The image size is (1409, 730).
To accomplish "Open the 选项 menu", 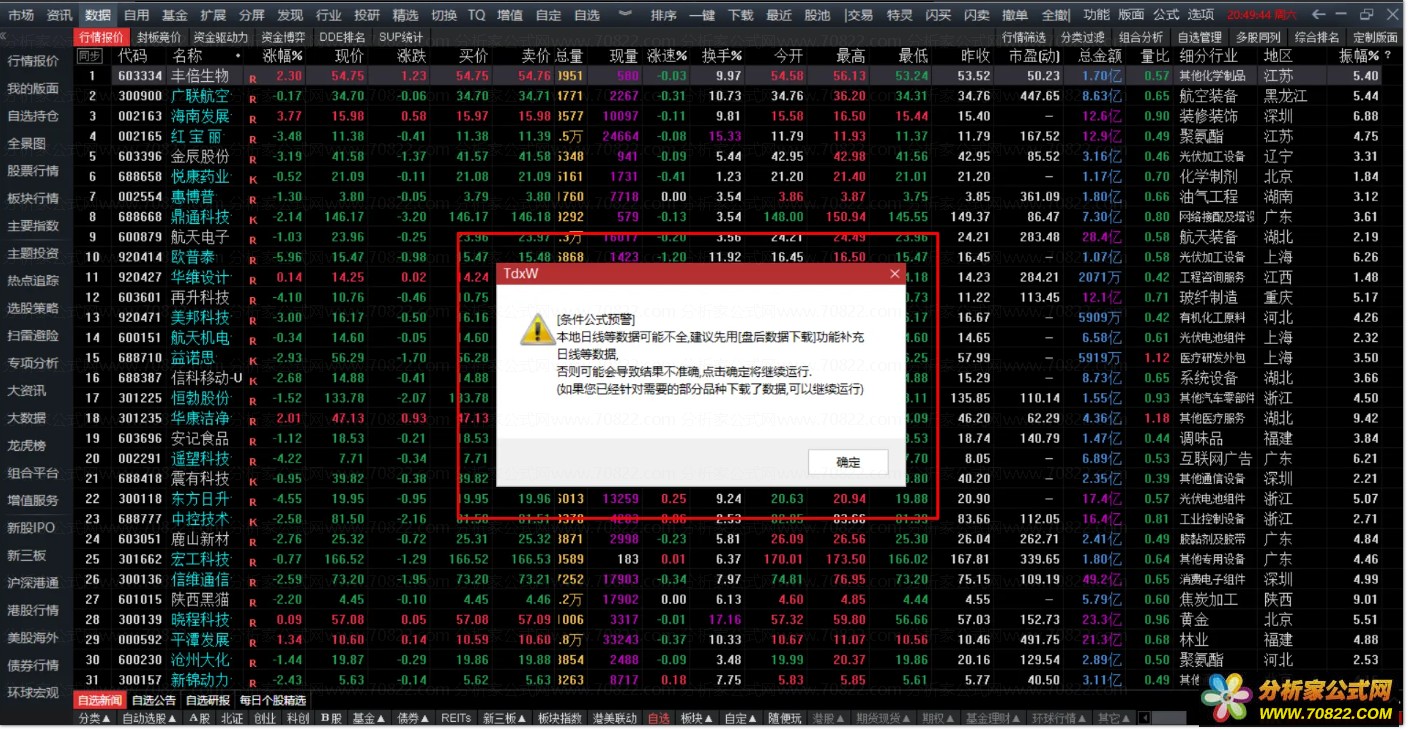I will [1201, 15].
